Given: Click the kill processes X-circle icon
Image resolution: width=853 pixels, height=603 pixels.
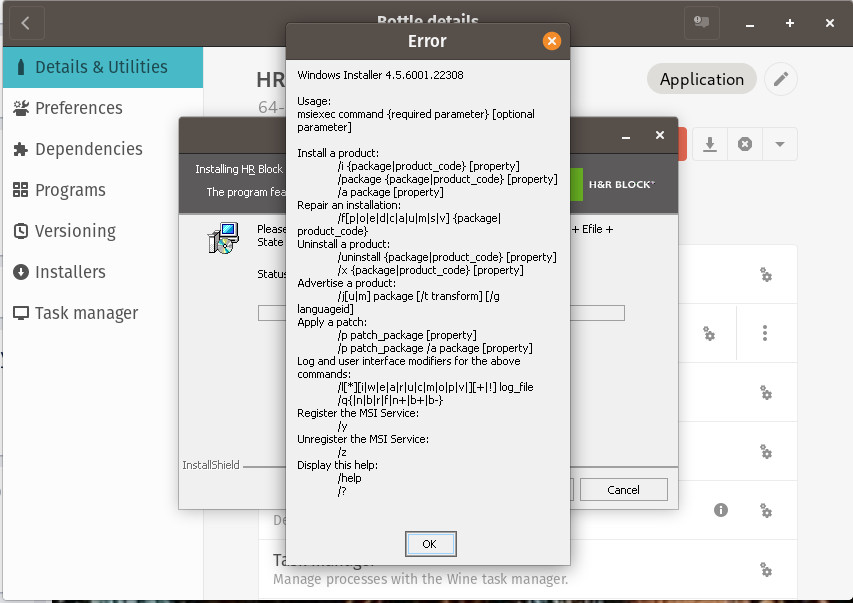Looking at the screenshot, I should pos(745,144).
